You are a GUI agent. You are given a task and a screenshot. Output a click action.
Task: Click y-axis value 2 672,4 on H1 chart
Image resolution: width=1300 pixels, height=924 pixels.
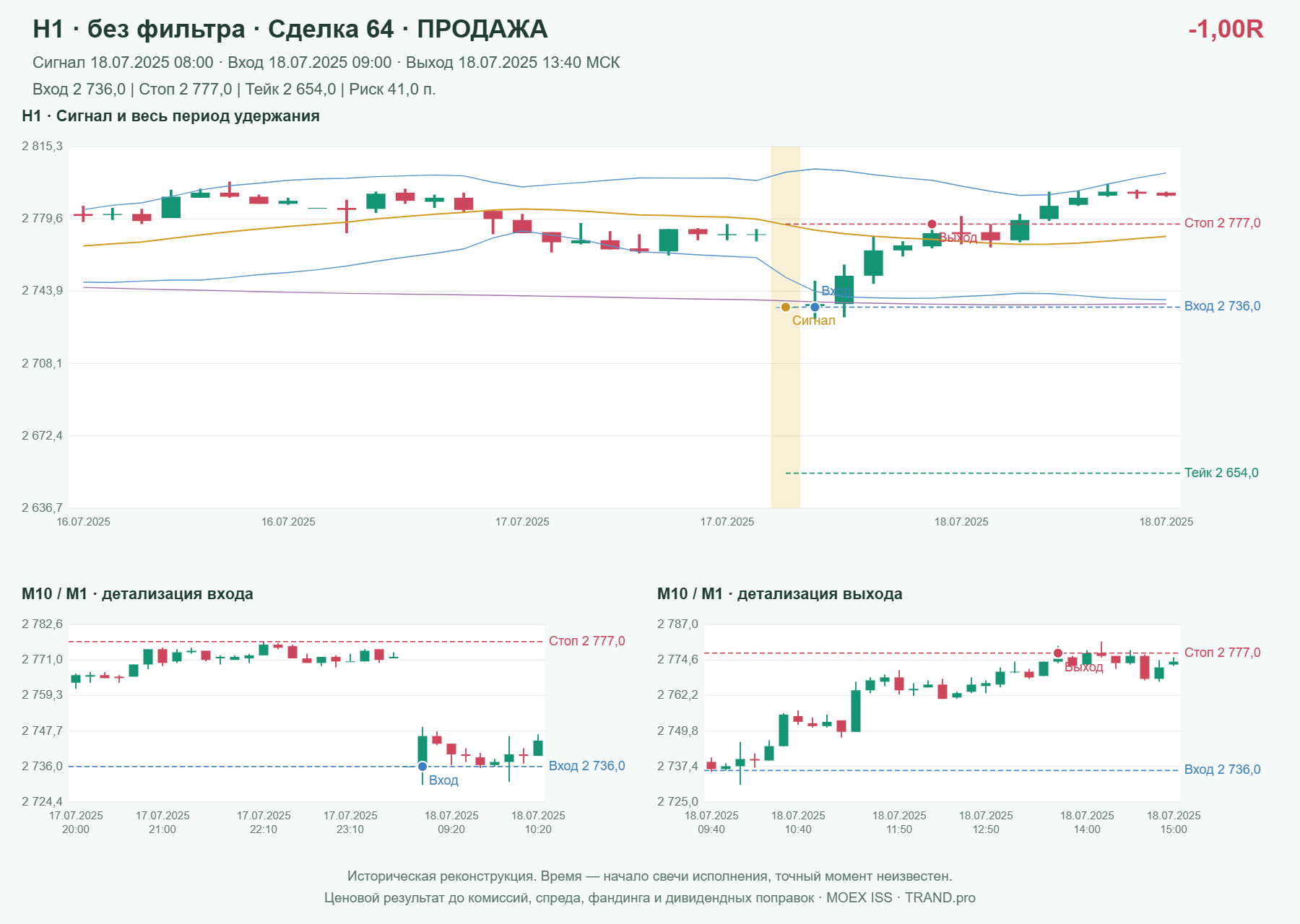(42, 436)
